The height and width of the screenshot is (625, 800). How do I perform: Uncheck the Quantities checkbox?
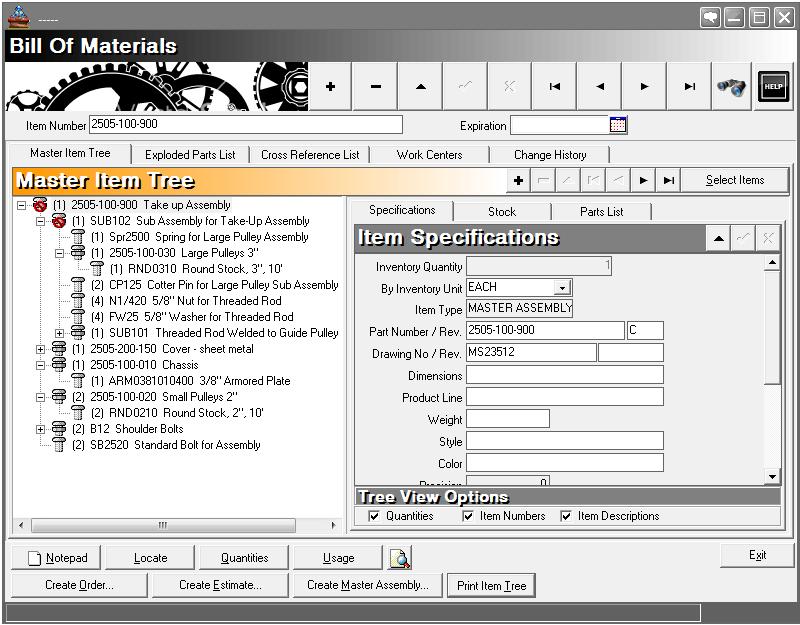click(x=374, y=516)
